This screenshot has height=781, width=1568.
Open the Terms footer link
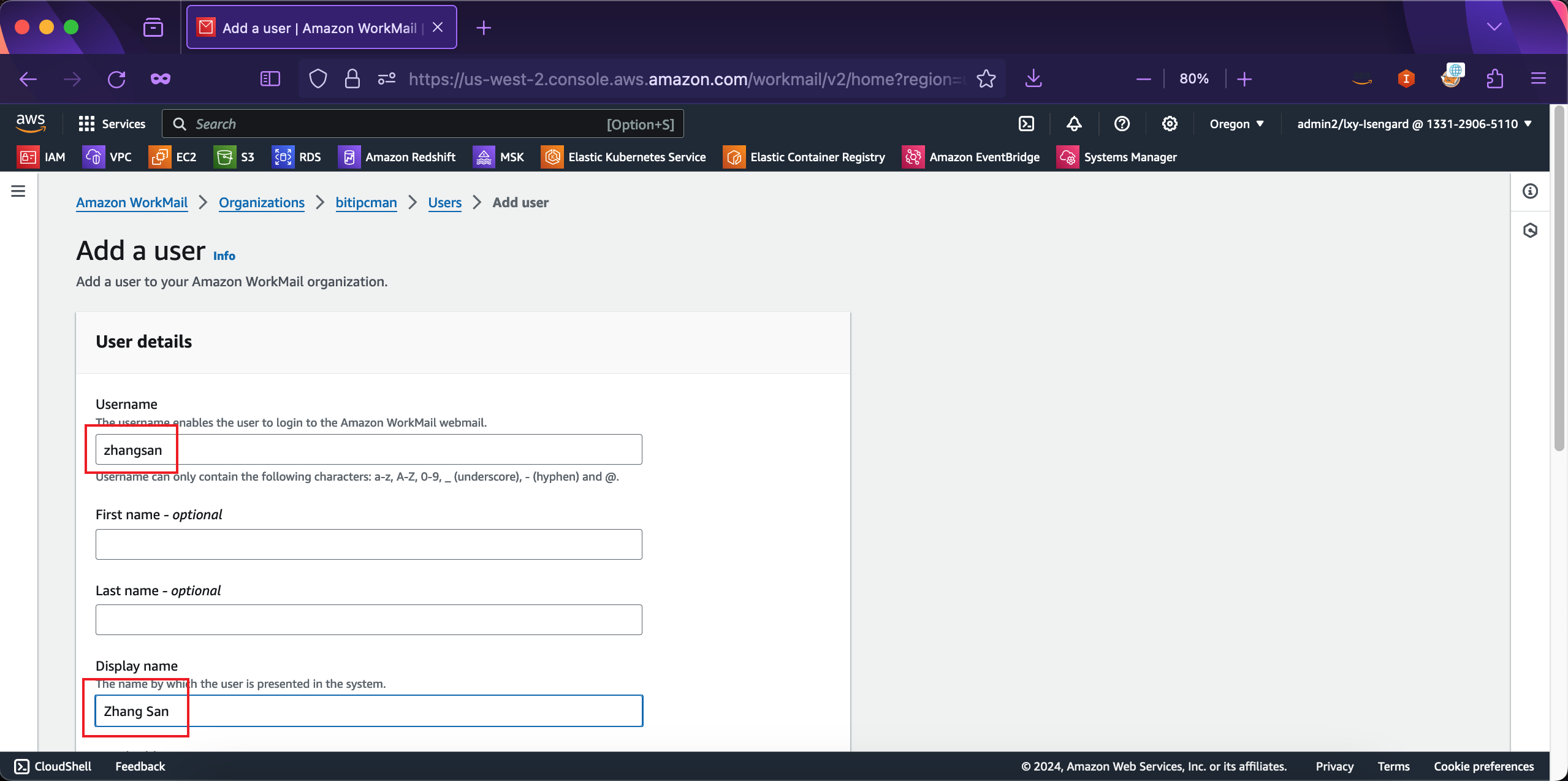(x=1394, y=766)
